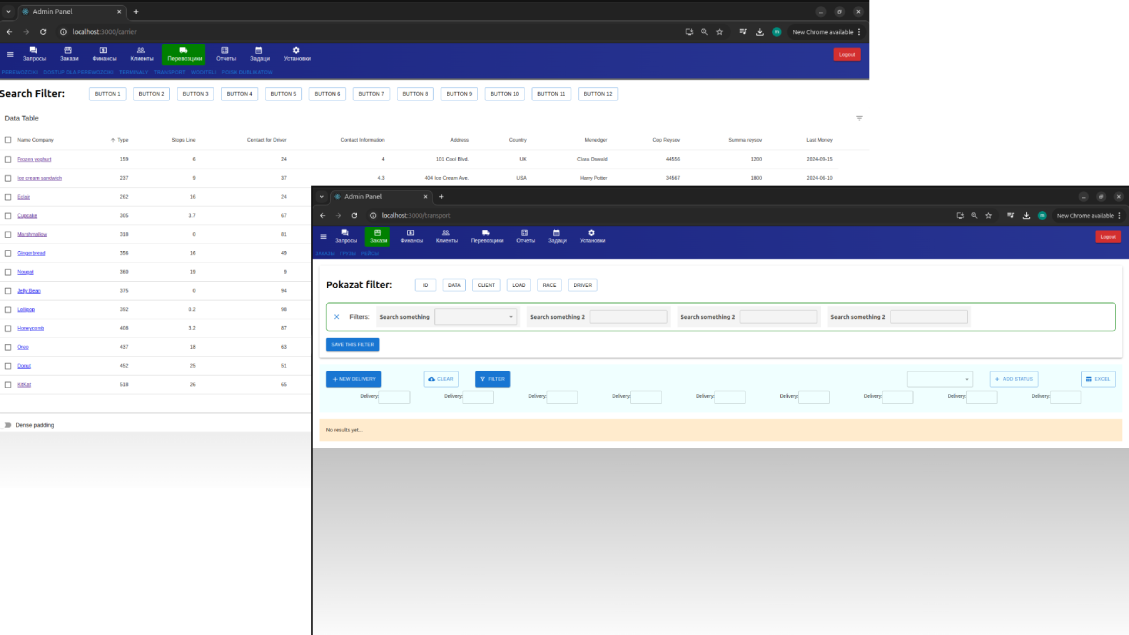Image resolution: width=1129 pixels, height=635 pixels.
Task: Open the hamburger menu in the carrier window
Action: coord(10,54)
